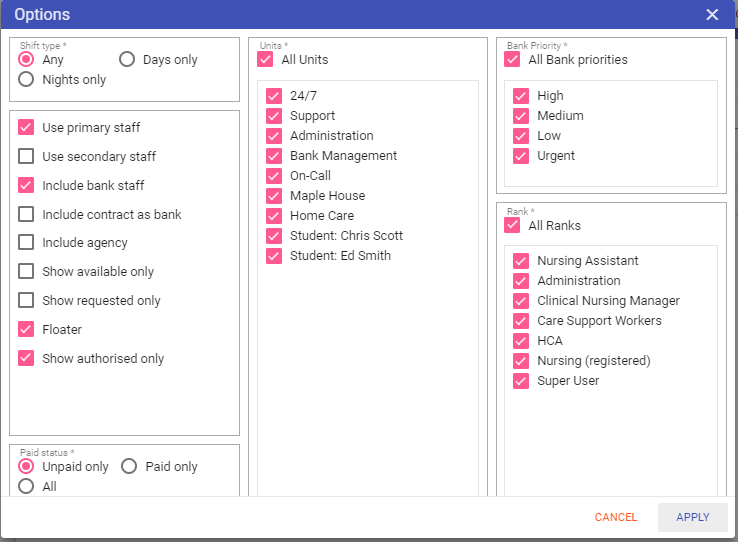
Task: Uncheck the All Units checkbox
Action: 265,60
